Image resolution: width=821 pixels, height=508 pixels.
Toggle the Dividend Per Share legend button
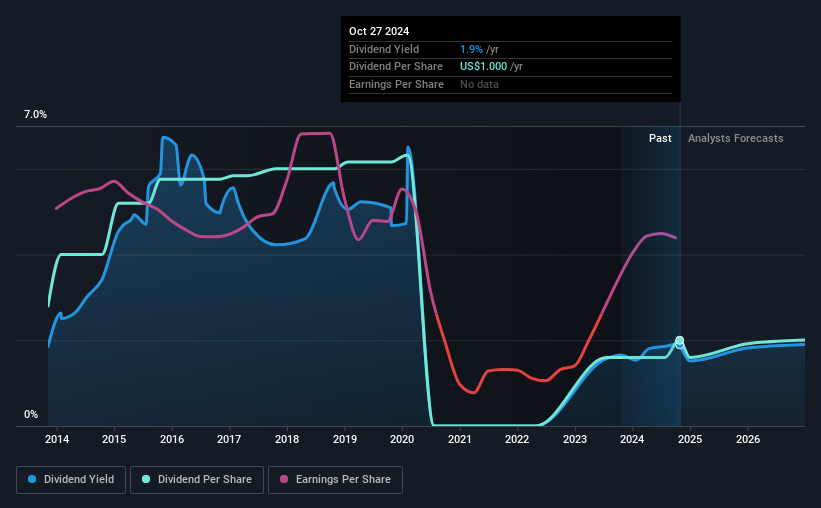coord(197,480)
